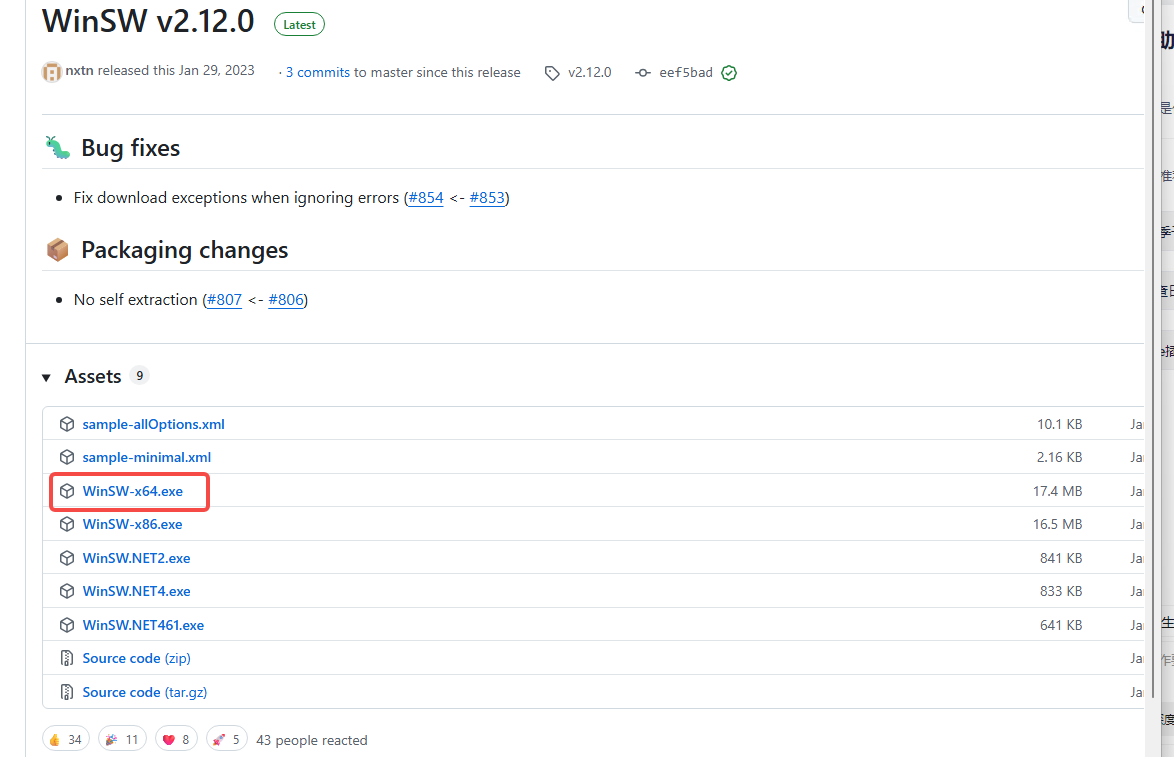This screenshot has width=1174, height=757.
Task: Click the nxtn user avatar
Action: tap(52, 72)
